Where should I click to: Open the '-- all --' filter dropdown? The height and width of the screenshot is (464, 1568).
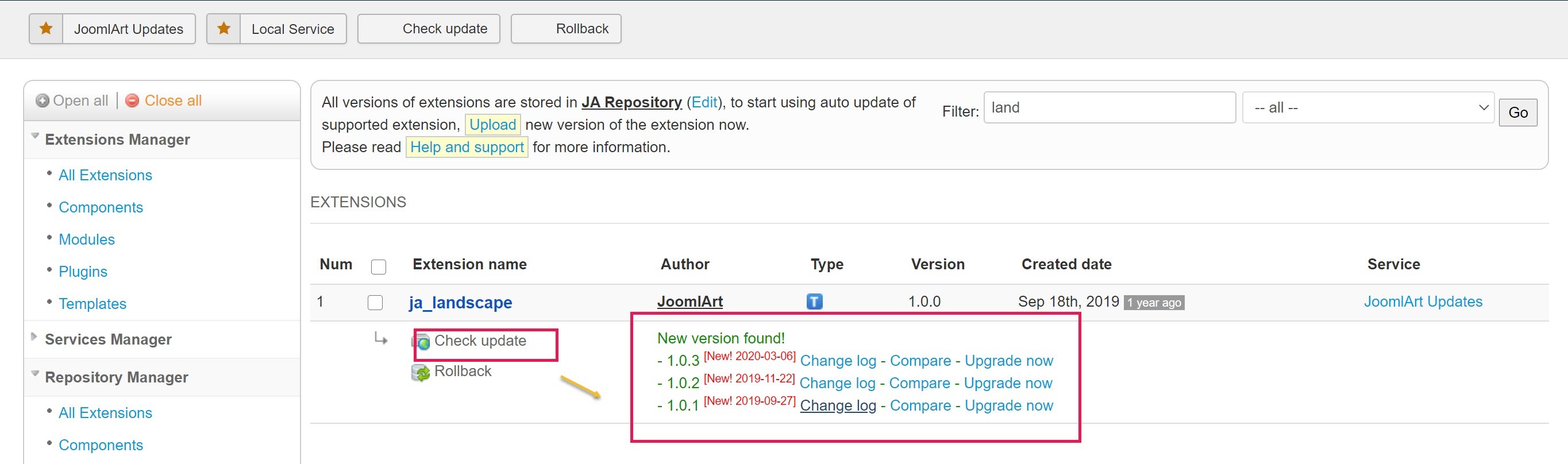point(1367,107)
